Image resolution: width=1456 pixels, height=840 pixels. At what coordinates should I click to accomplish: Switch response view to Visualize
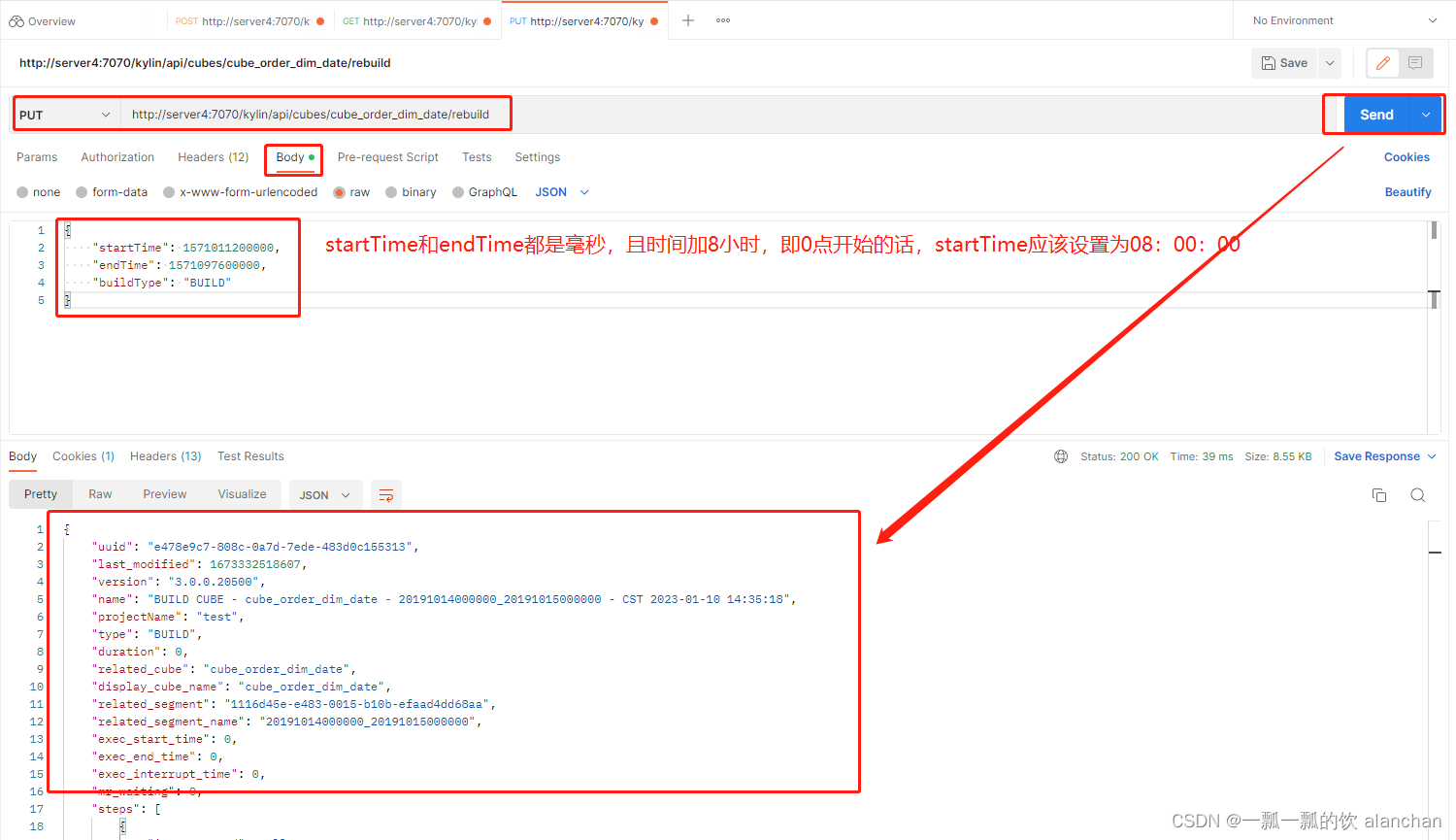[x=242, y=494]
